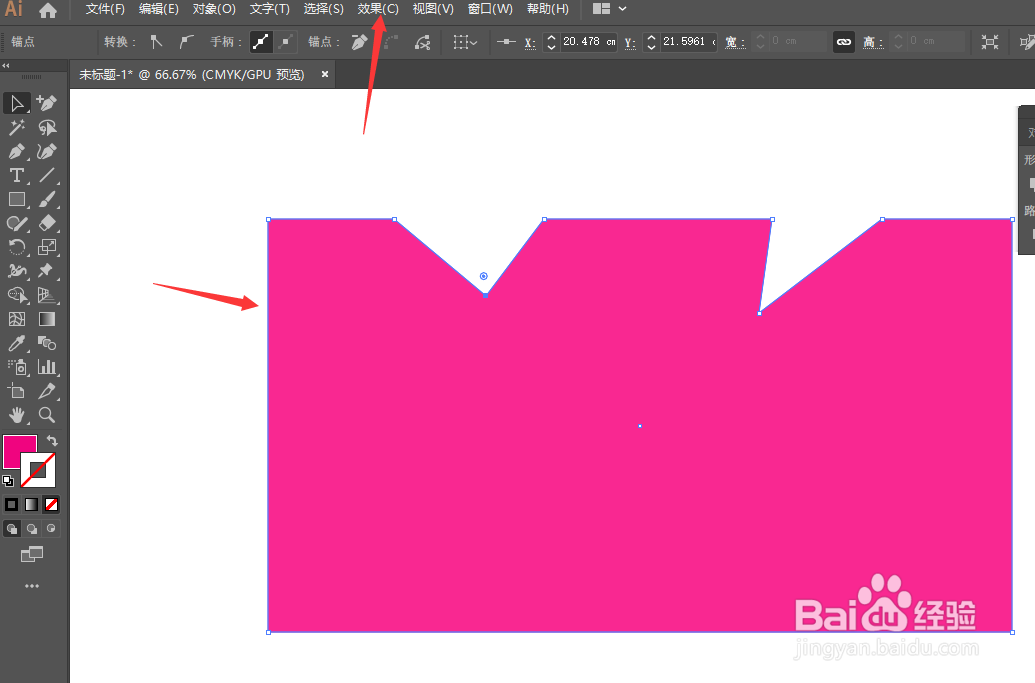Enable Draw Inside mode

coord(51,529)
